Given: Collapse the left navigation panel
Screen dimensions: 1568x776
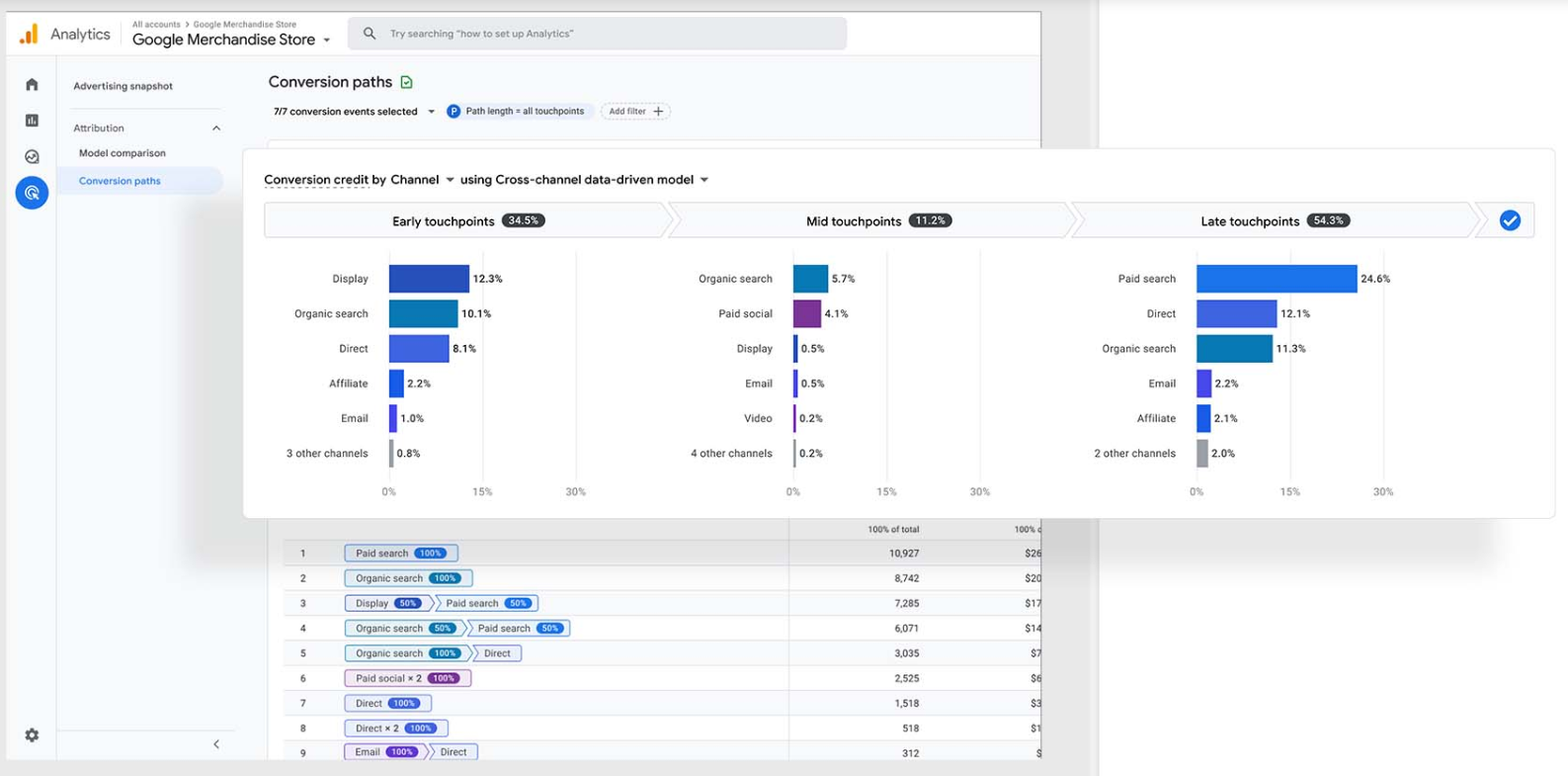Looking at the screenshot, I should (x=216, y=744).
